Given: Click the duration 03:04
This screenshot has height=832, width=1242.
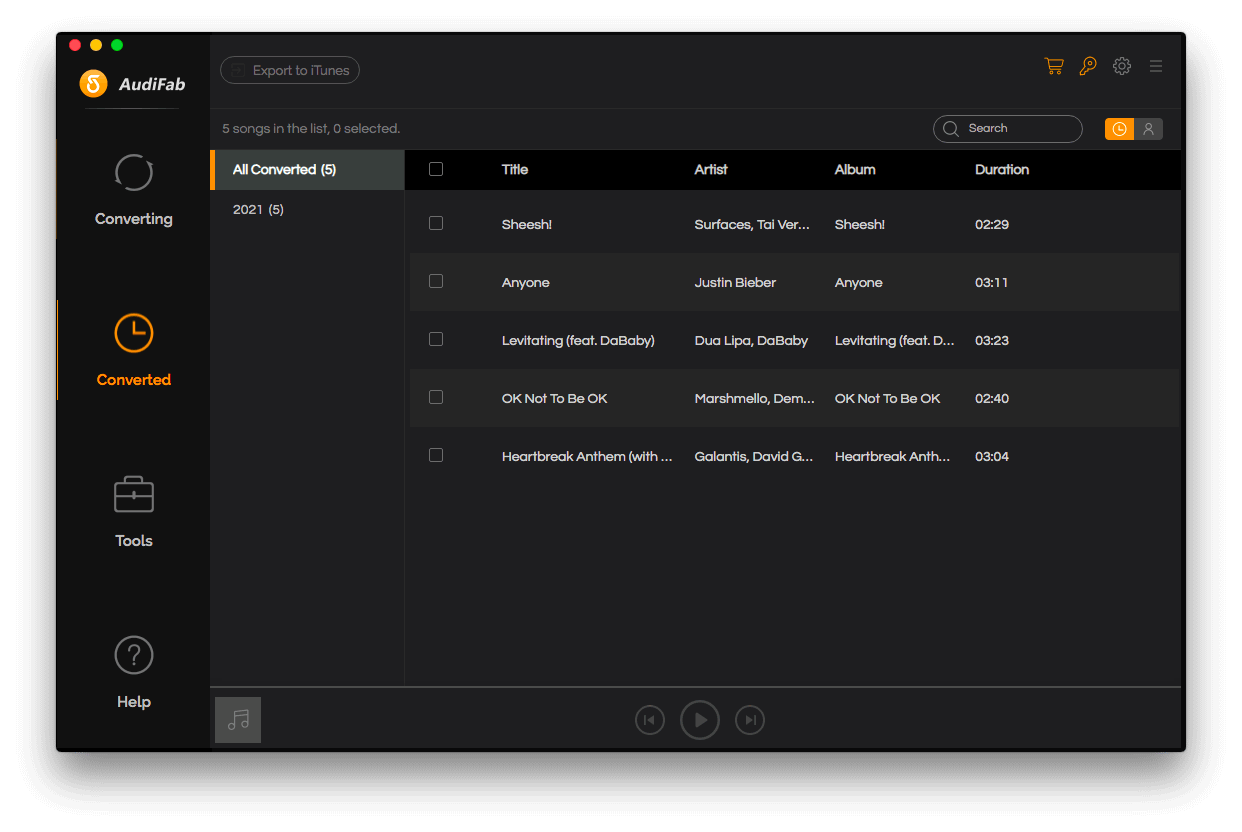Looking at the screenshot, I should [x=992, y=457].
